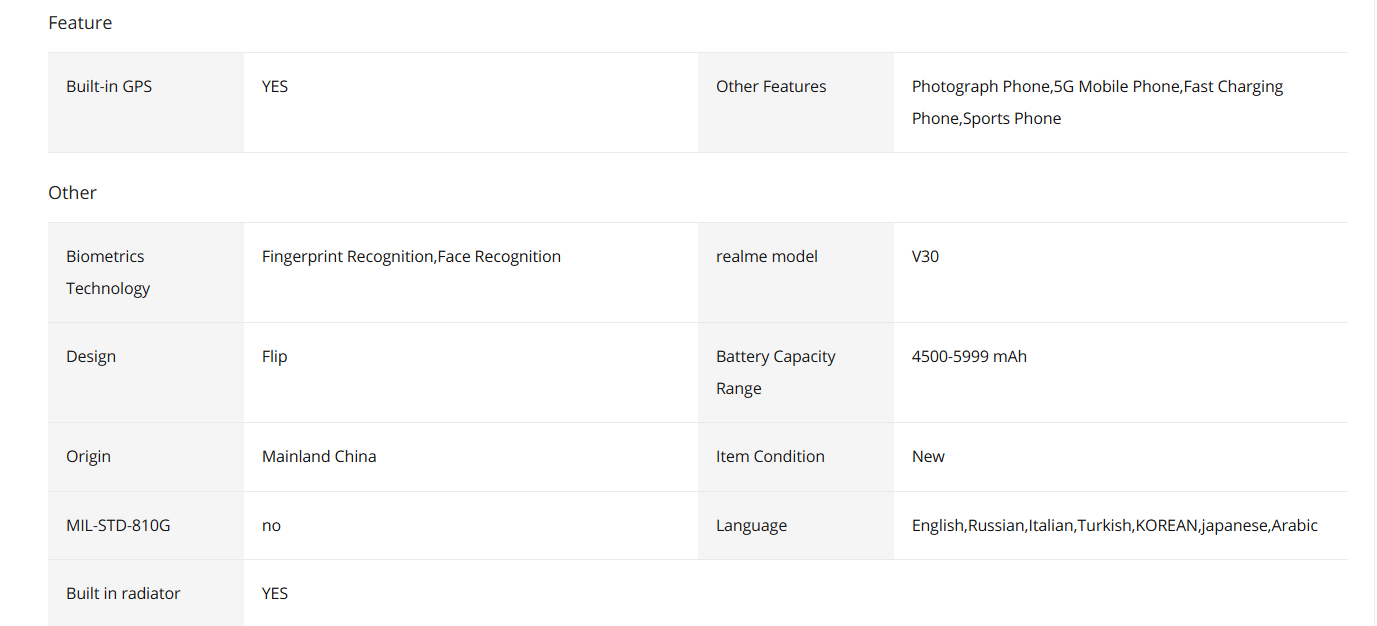Select the V30 model value

point(925,256)
